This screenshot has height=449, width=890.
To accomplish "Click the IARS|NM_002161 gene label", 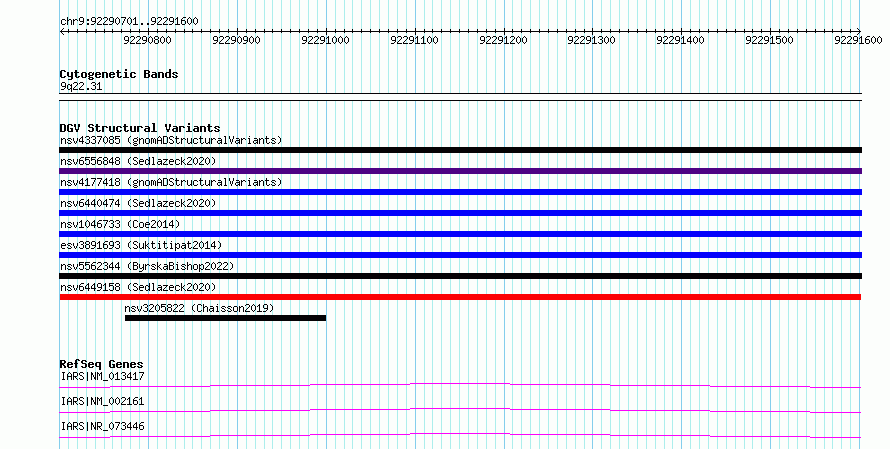I will tap(102, 401).
